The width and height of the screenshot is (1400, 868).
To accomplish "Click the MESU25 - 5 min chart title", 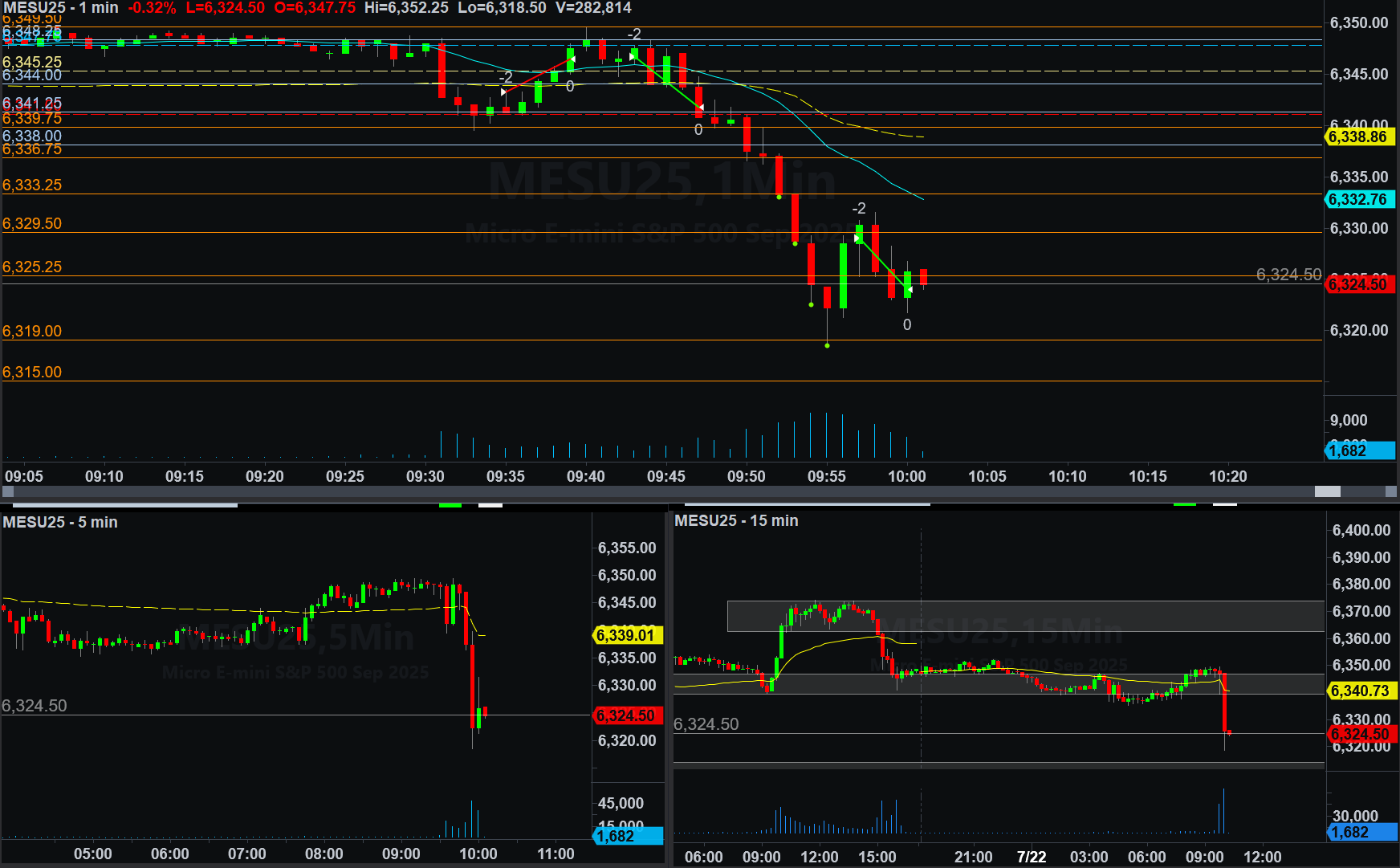I will coord(60,523).
